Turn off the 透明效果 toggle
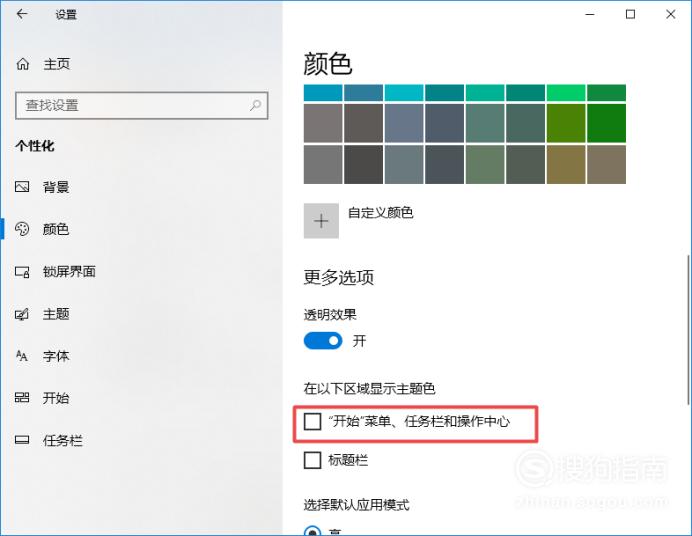 point(323,341)
